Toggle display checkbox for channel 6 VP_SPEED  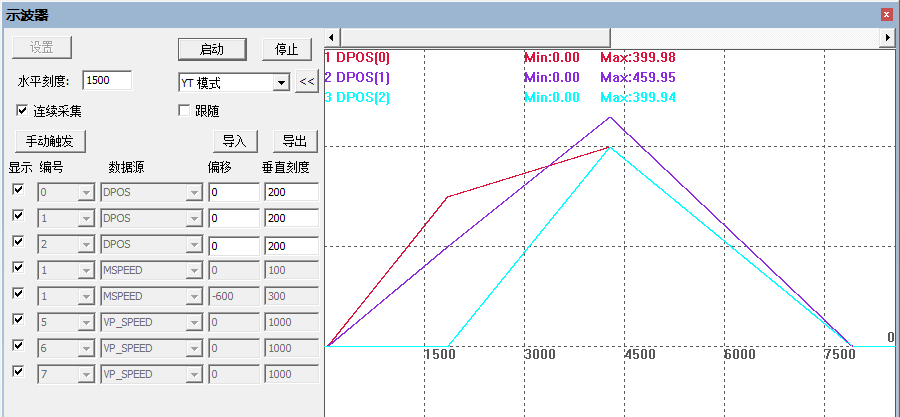tap(18, 345)
